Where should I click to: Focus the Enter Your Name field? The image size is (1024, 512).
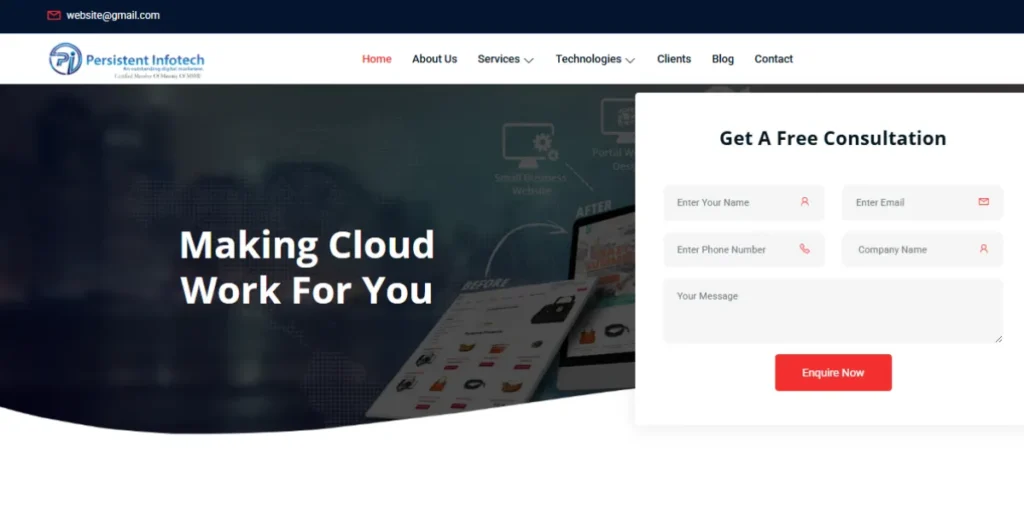(x=744, y=202)
